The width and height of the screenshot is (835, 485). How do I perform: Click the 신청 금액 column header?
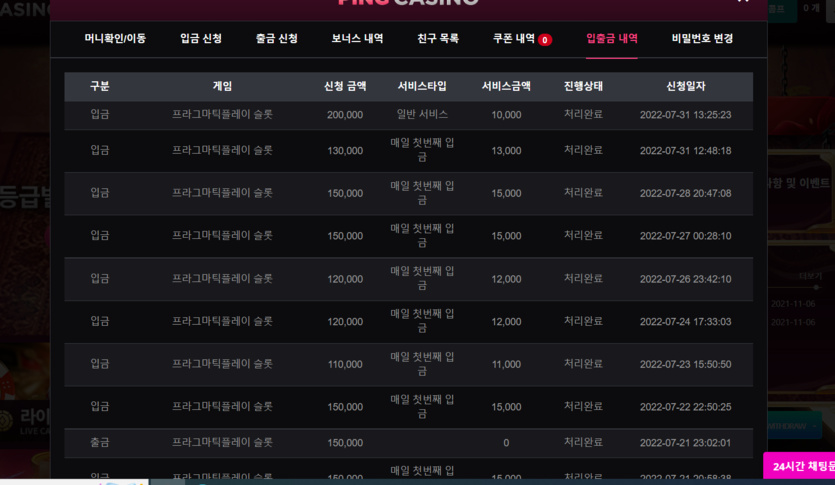click(x=345, y=86)
